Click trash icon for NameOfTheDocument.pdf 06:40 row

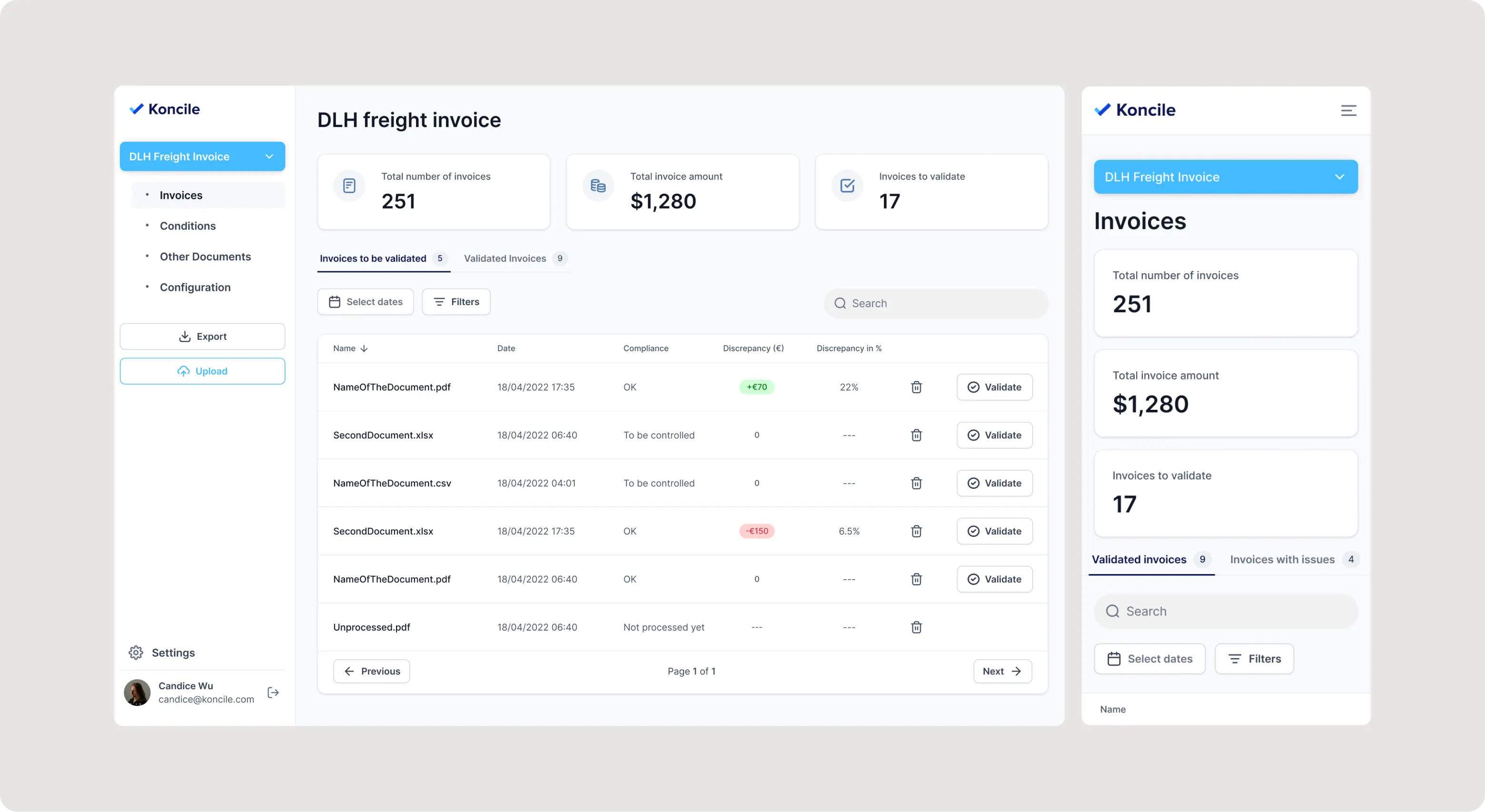click(916, 579)
